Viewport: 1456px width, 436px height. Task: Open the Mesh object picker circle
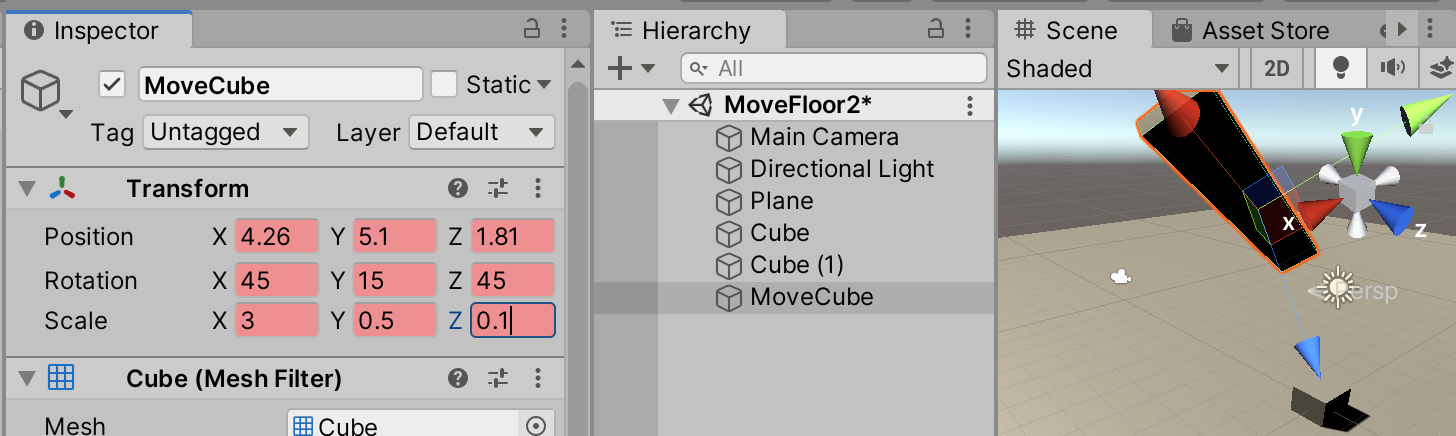(x=536, y=426)
